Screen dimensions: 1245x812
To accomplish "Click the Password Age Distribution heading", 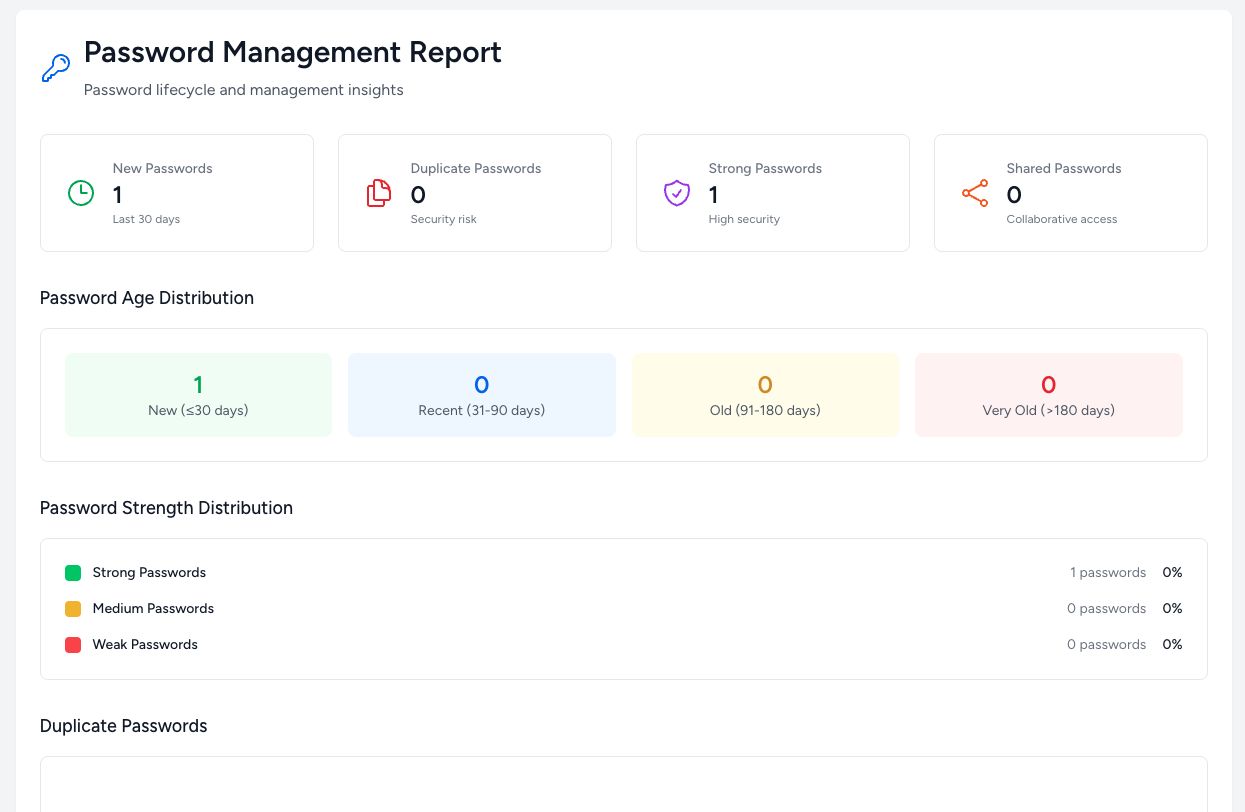I will coord(147,298).
